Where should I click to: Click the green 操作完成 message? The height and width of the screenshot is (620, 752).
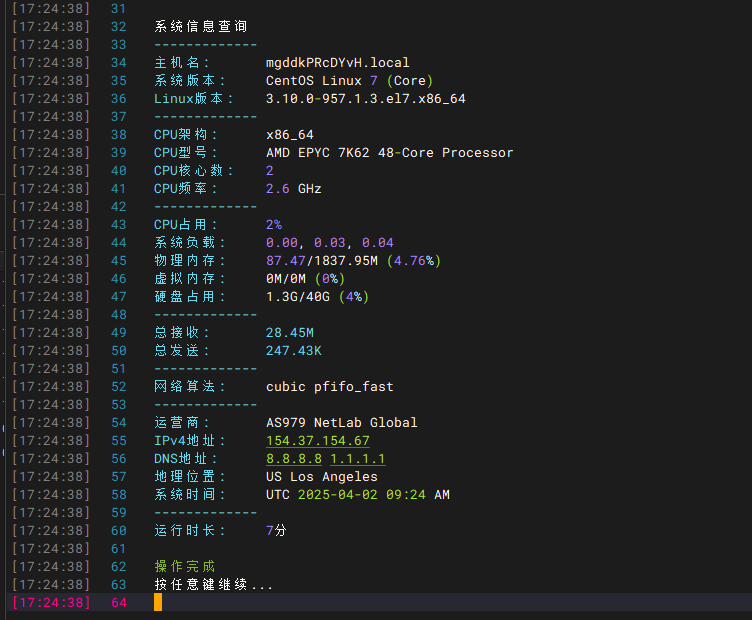185,566
